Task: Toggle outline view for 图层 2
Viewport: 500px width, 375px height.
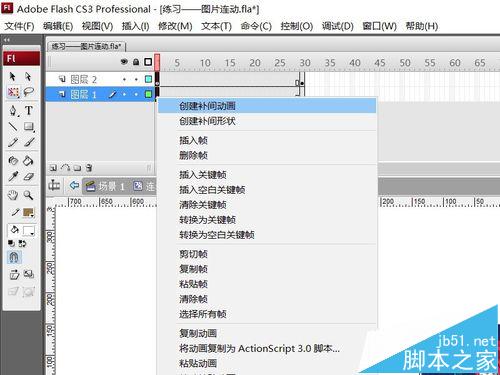Action: click(x=148, y=79)
